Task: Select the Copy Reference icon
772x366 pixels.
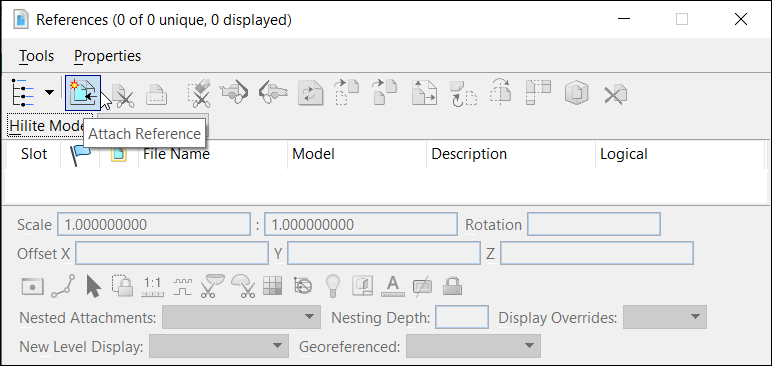Action: 386,92
